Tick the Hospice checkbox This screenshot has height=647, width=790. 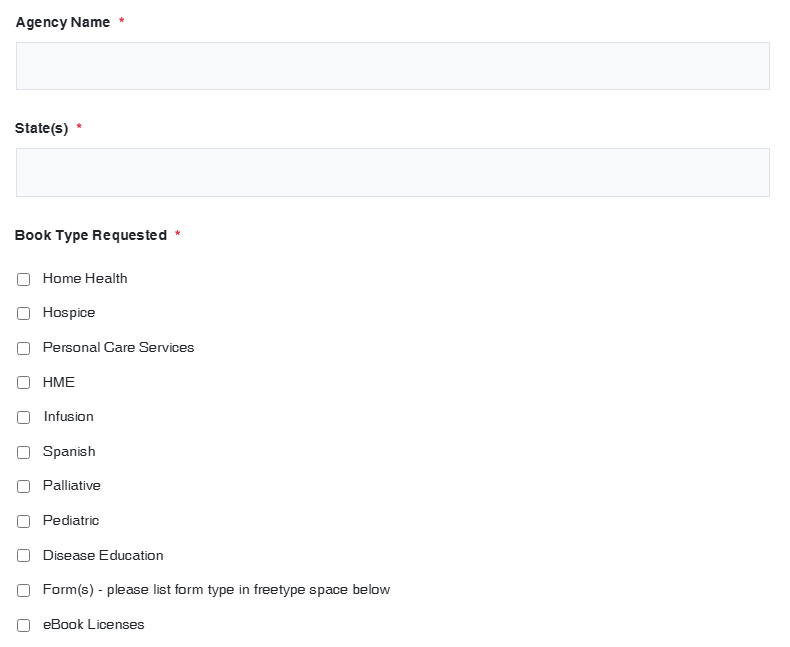click(x=23, y=313)
